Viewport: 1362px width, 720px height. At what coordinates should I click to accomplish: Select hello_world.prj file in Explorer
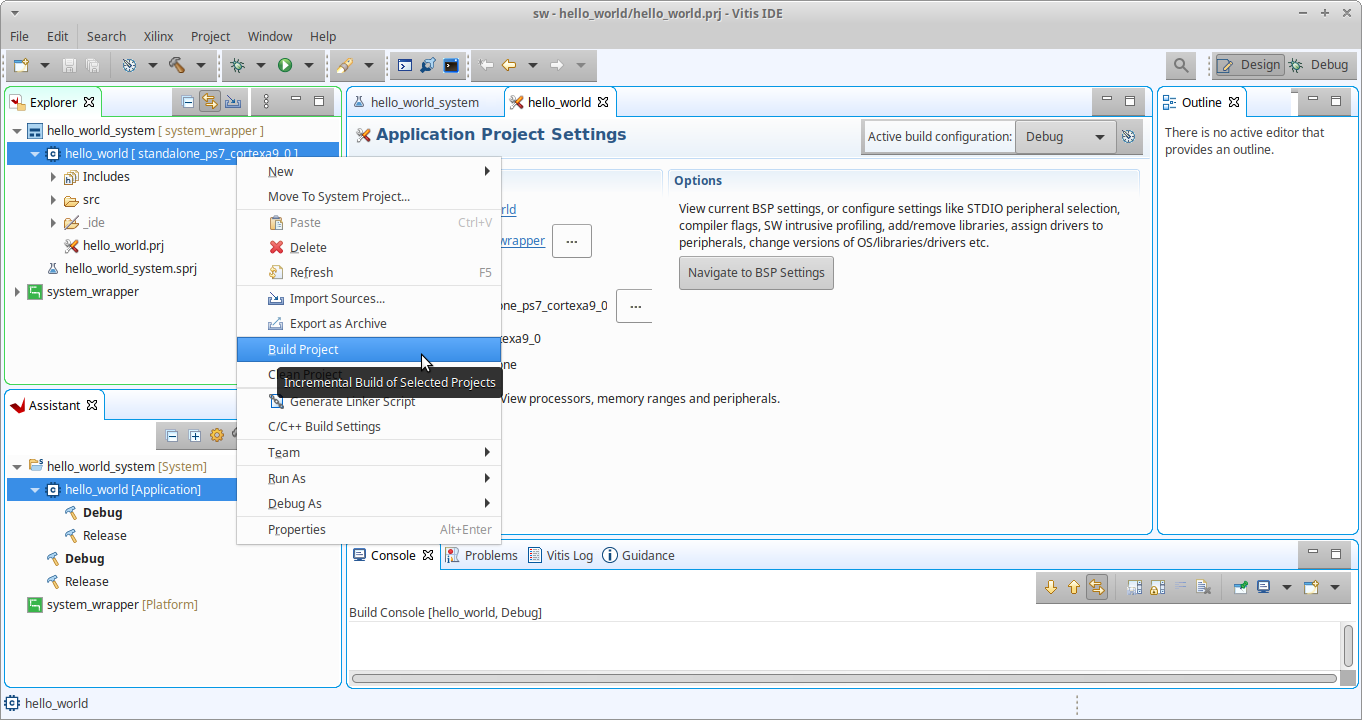123,245
